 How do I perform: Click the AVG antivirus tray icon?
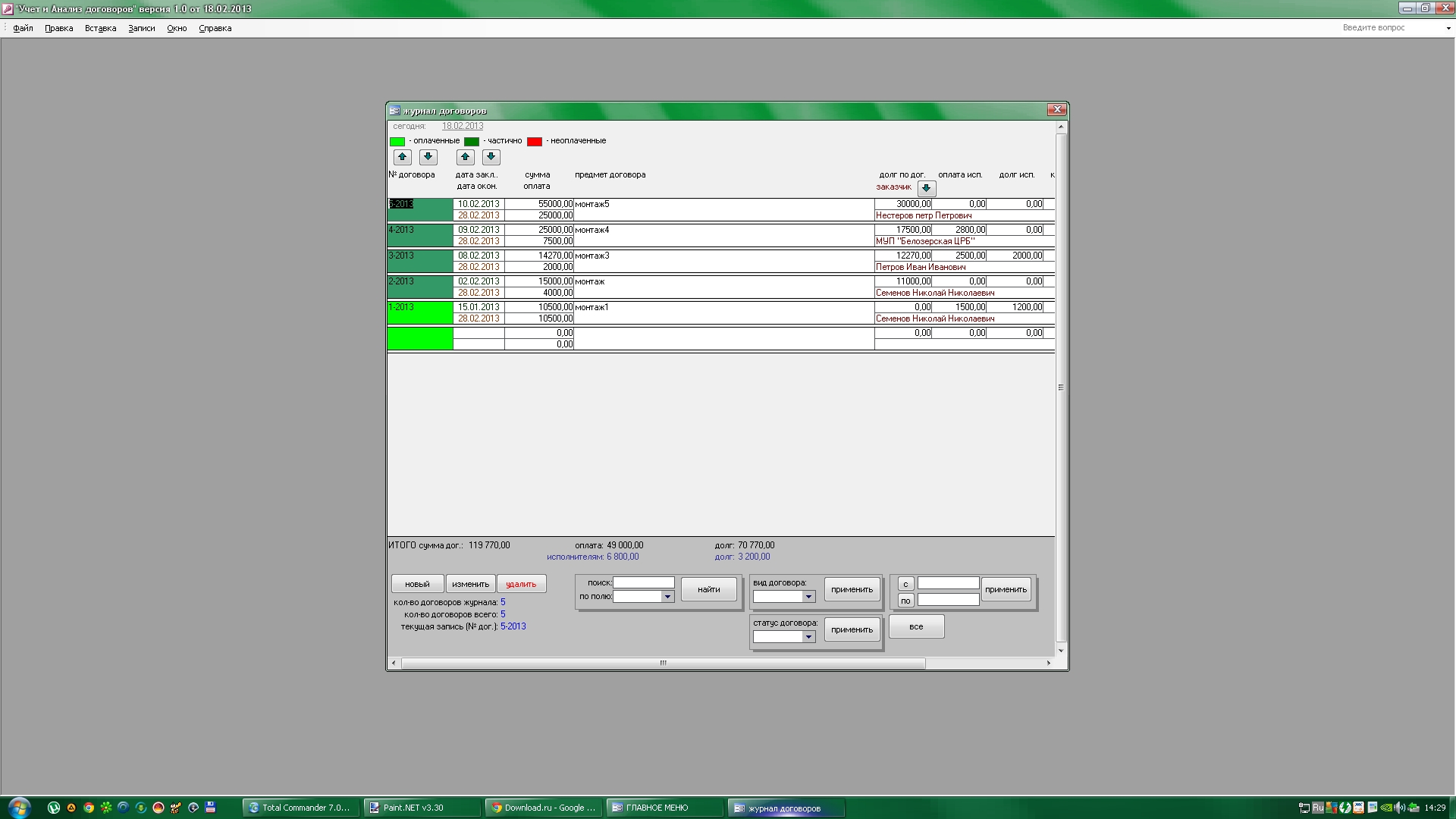1332,808
